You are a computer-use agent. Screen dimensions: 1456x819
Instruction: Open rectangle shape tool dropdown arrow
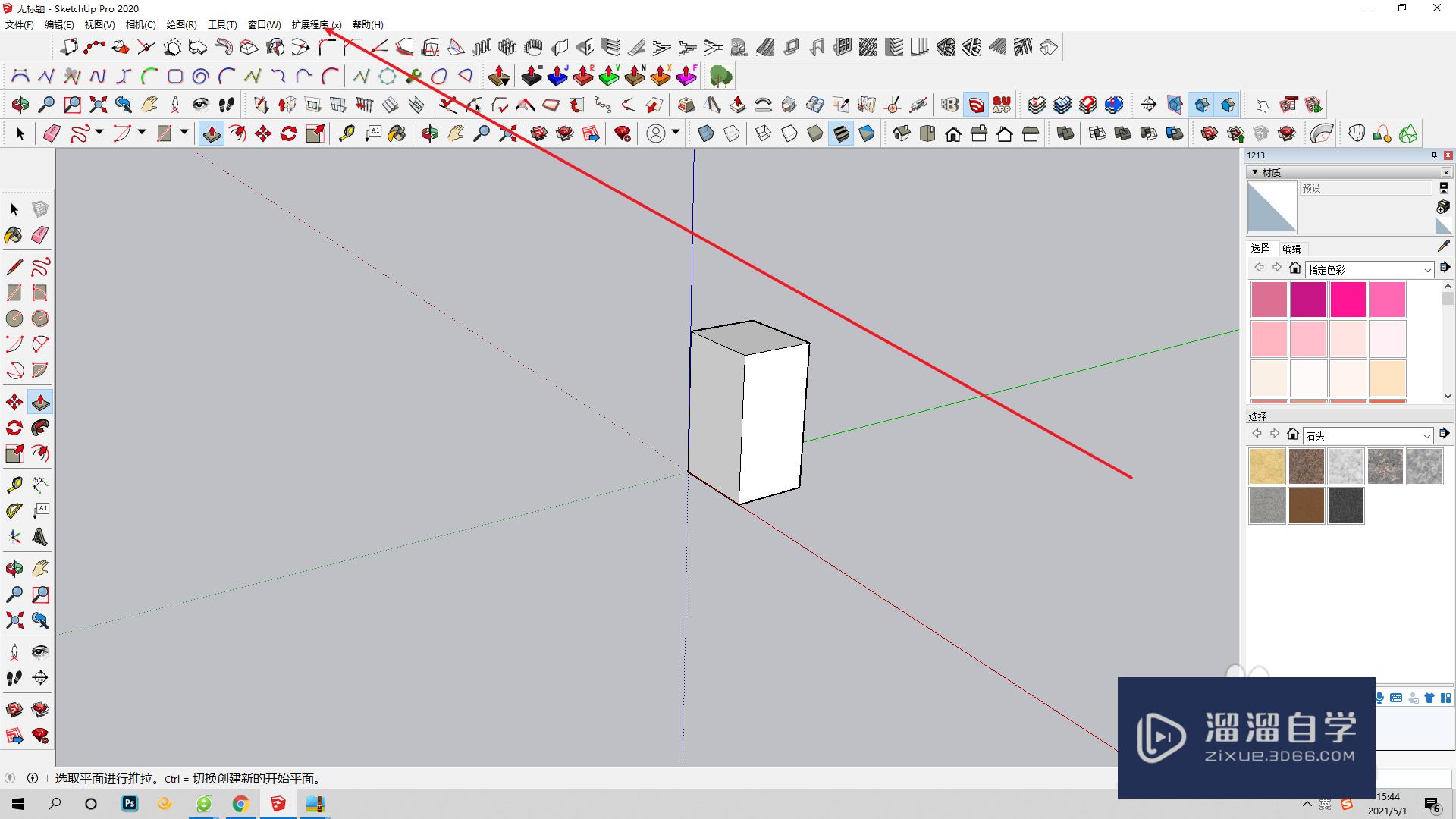(184, 133)
